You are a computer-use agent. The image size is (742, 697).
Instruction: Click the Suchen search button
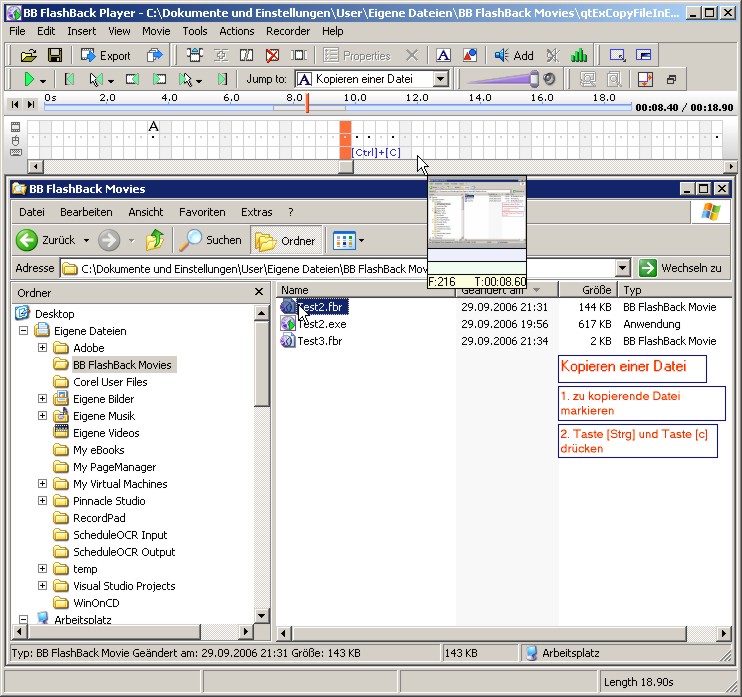coord(211,240)
